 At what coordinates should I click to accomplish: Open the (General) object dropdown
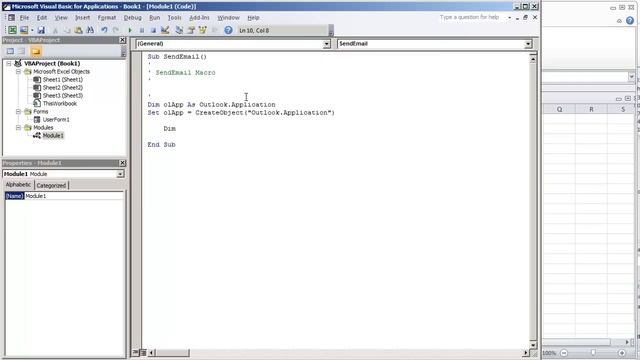point(326,44)
